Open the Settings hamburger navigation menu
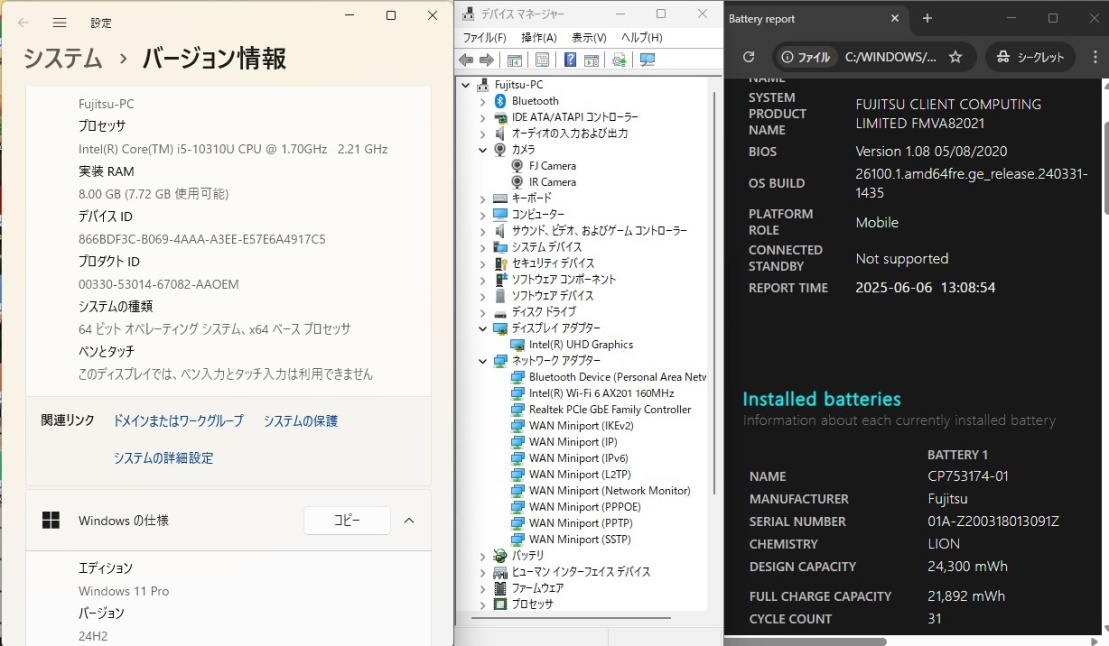1109x646 pixels. pos(59,23)
